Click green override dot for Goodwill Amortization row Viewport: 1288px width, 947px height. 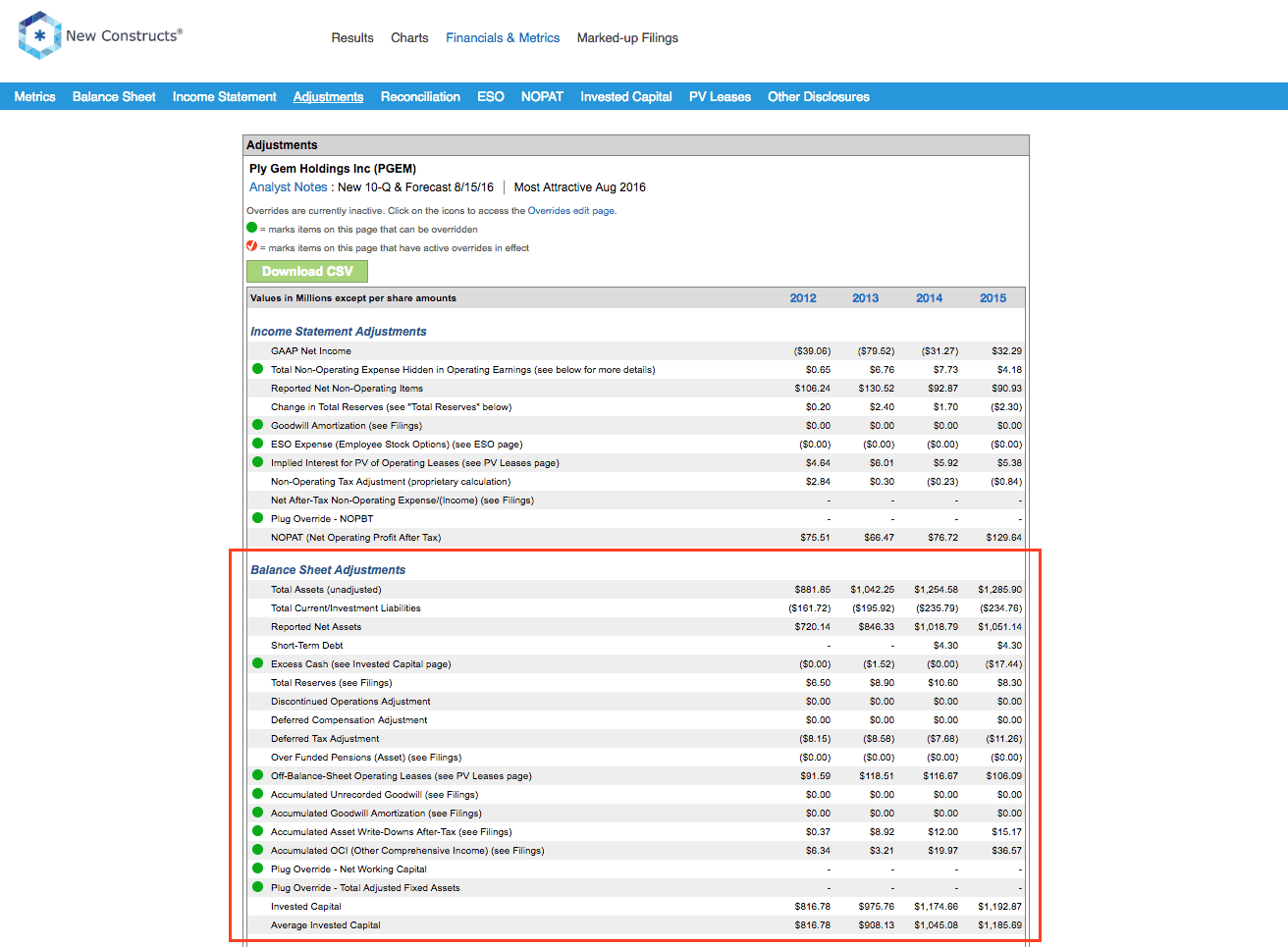tap(258, 425)
